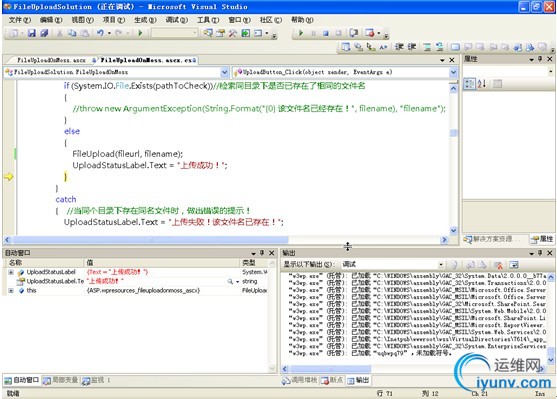The width and height of the screenshot is (557, 399).
Task: Open the Autos window position dropdown arrow
Action: pos(253,253)
